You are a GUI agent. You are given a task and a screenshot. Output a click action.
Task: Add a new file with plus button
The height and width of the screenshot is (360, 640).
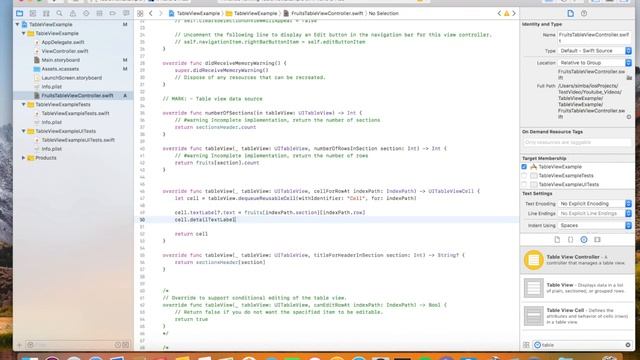[19, 345]
